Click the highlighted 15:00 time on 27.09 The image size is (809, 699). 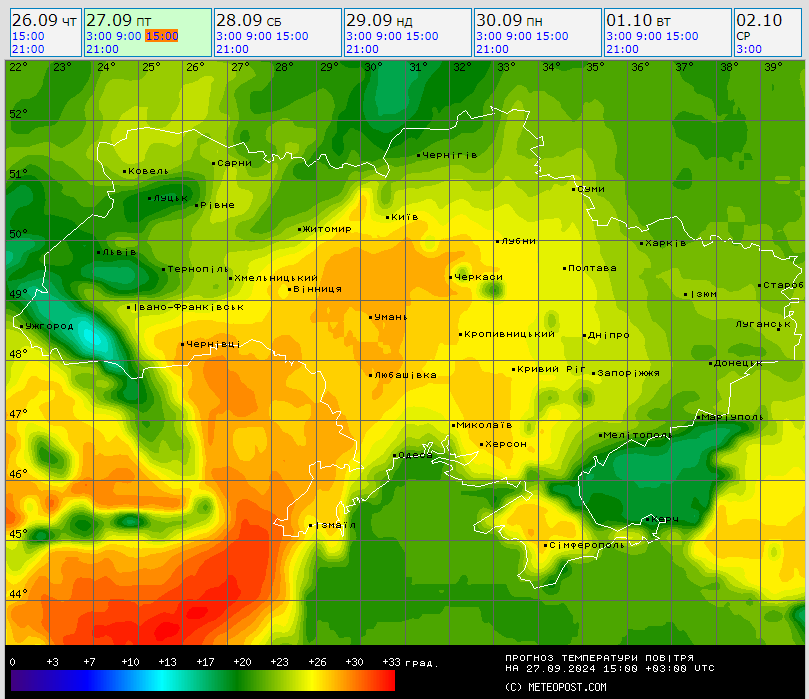[161, 36]
